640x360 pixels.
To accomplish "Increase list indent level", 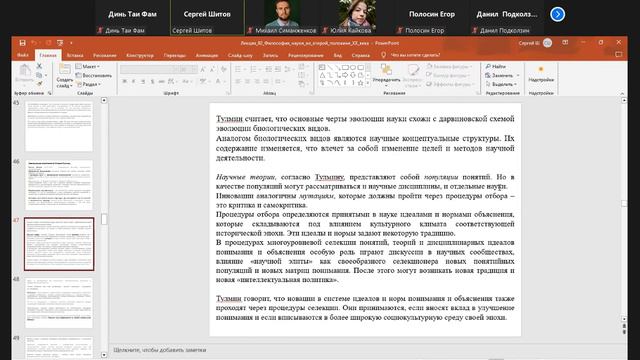I will click(278, 69).
